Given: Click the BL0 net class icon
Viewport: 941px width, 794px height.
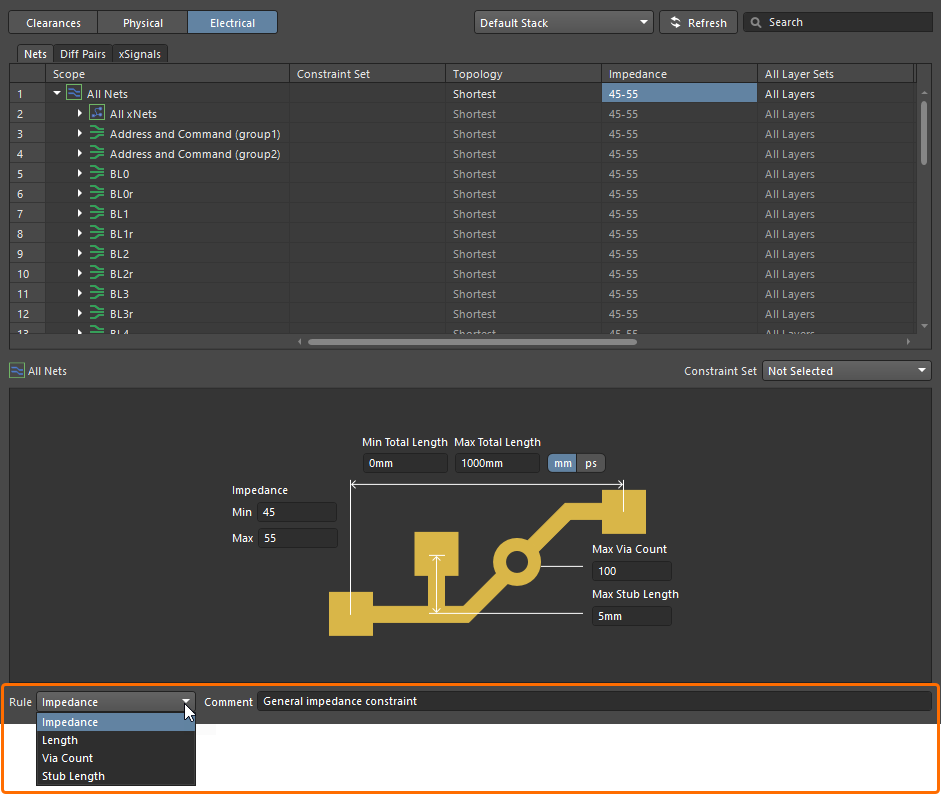Looking at the screenshot, I should click(x=97, y=174).
